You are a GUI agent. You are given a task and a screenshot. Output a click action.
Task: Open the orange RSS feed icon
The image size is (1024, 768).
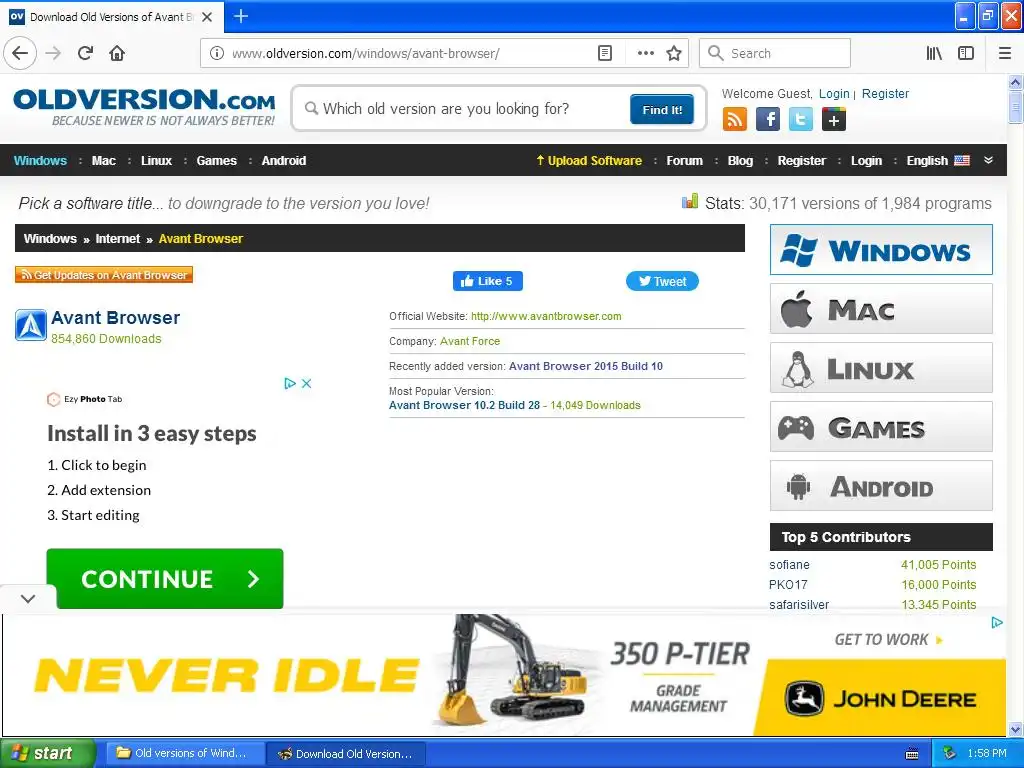click(x=735, y=120)
